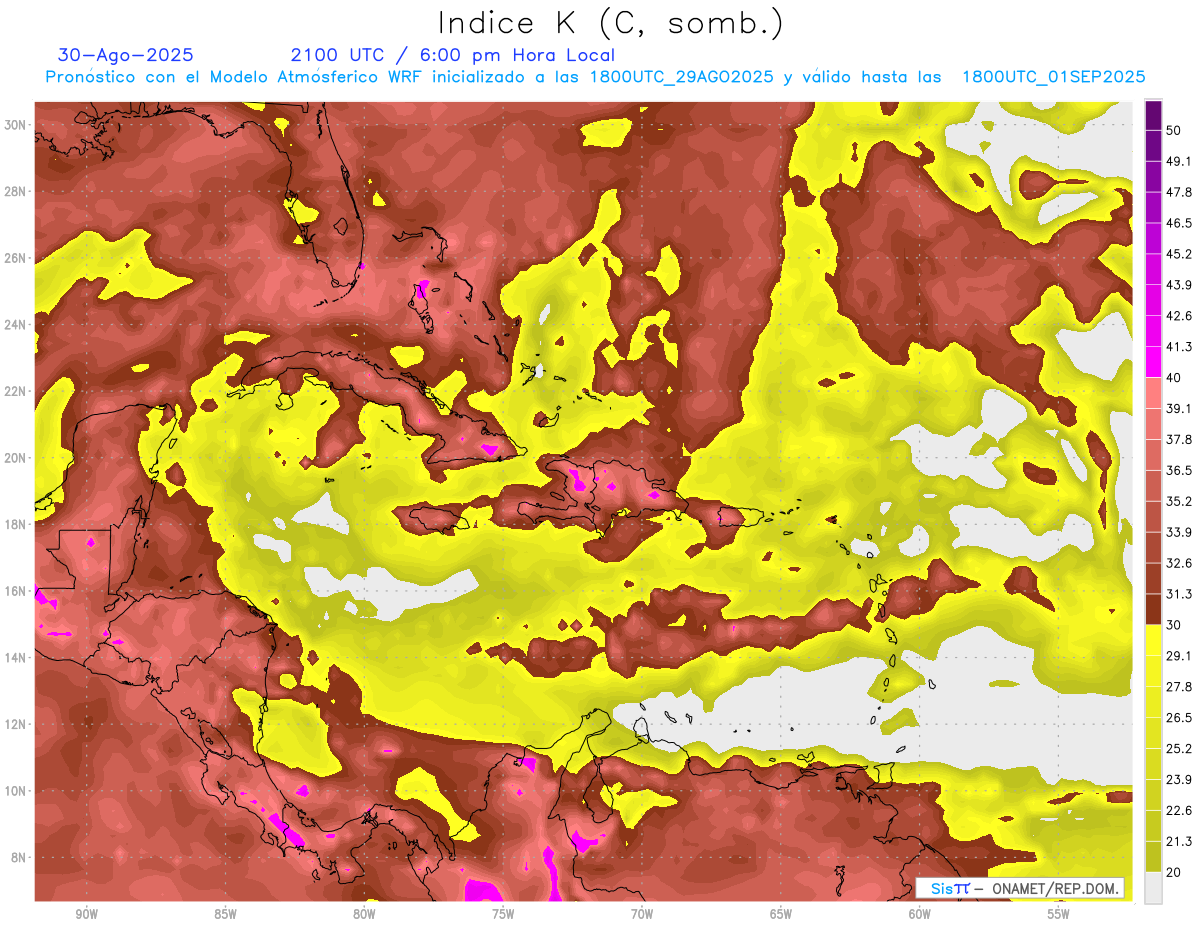
Task: Click the bright yellow legend swatch between 29.1 and 30
Action: click(1153, 641)
